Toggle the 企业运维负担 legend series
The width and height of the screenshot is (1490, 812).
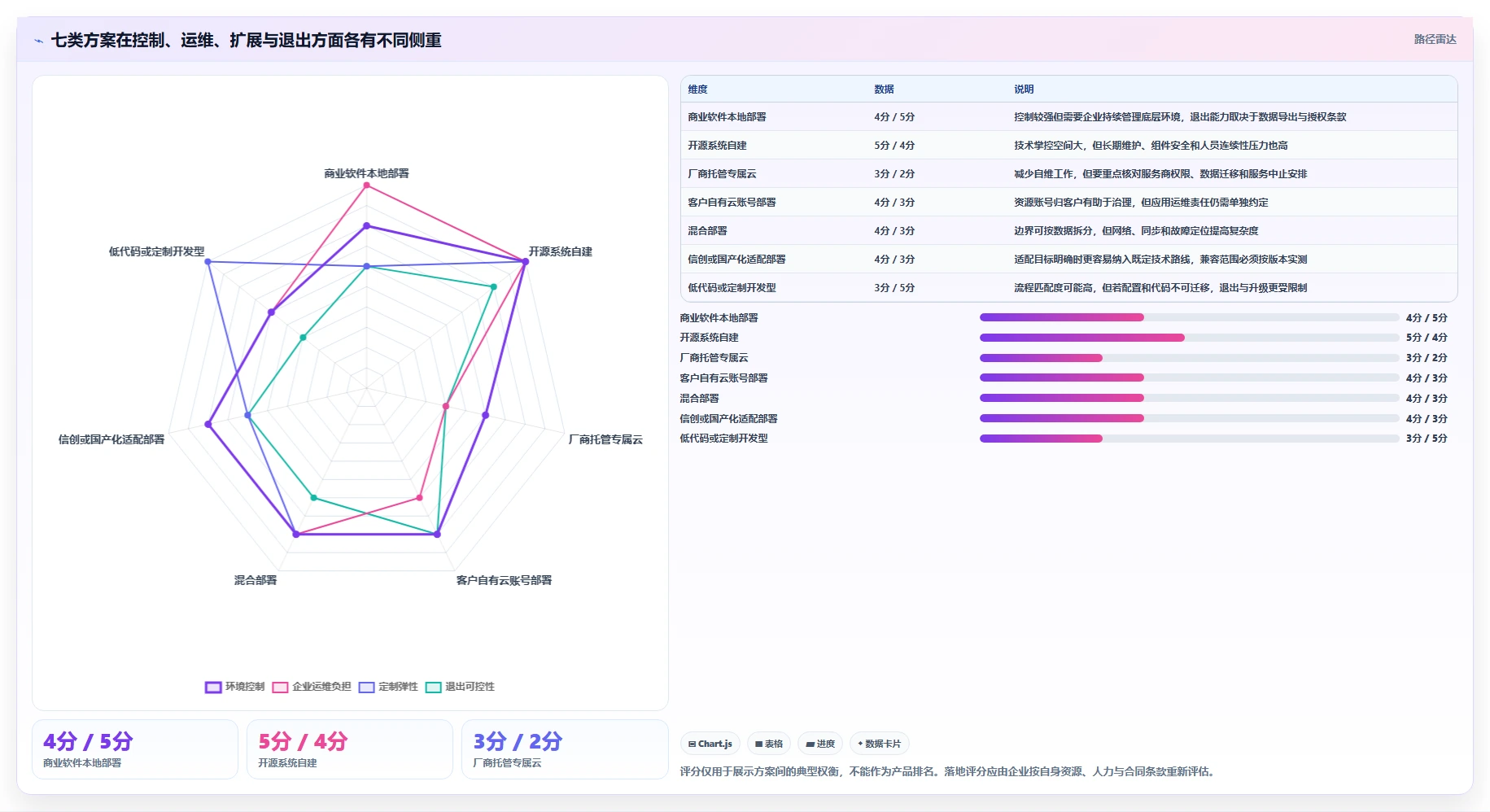pyautogui.click(x=312, y=687)
